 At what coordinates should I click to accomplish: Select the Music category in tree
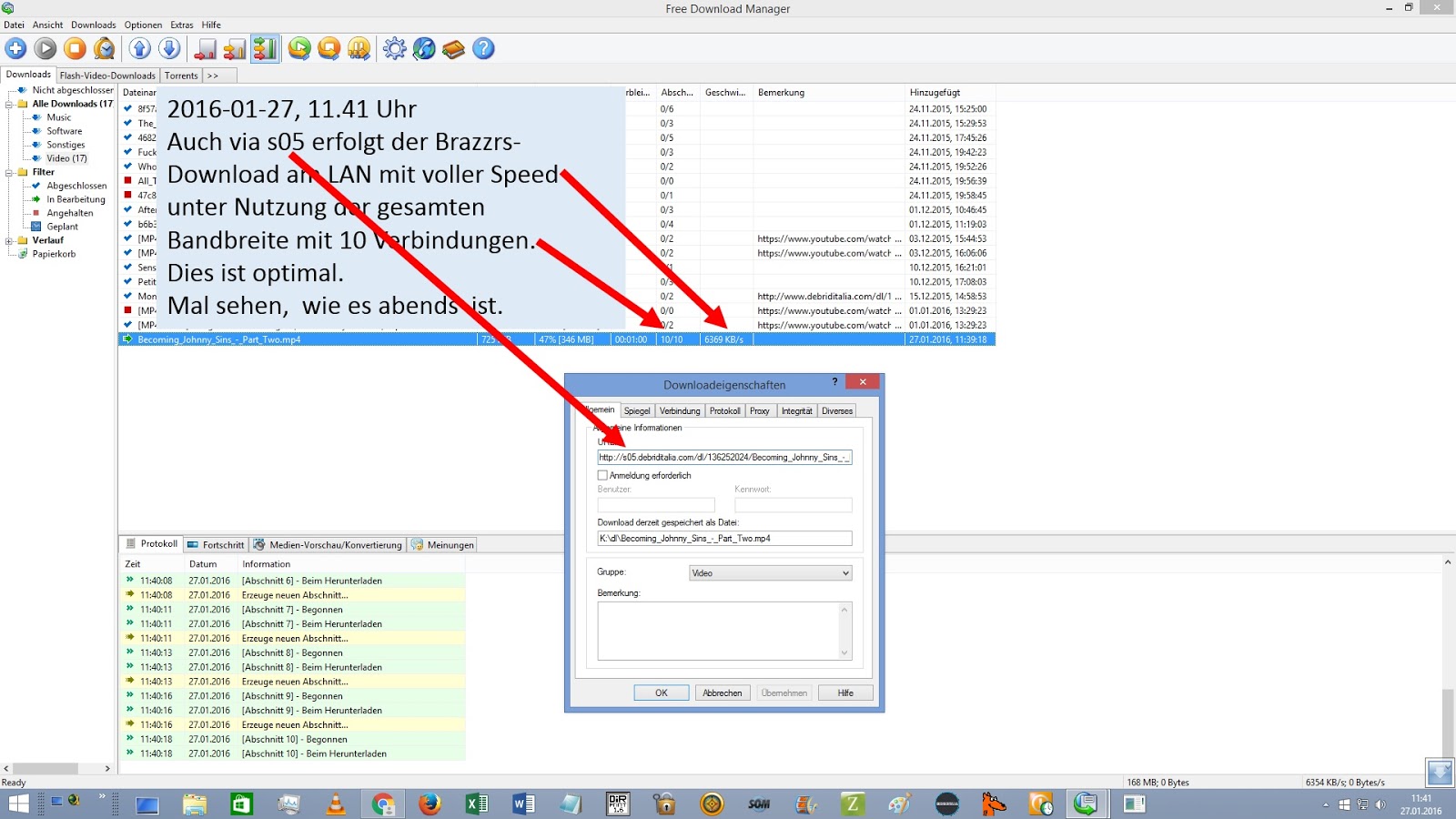(x=59, y=117)
